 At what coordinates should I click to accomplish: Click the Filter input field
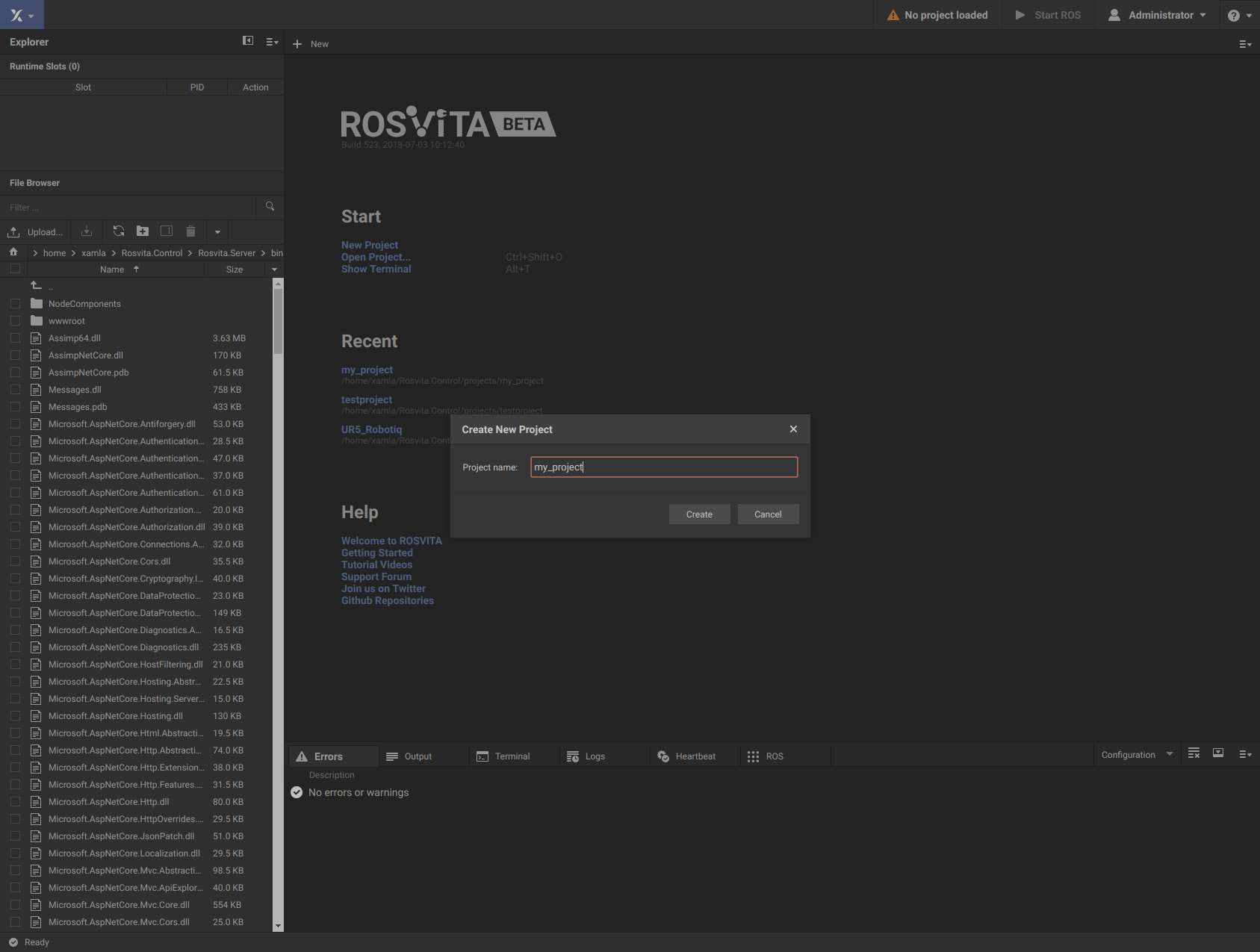coord(128,208)
